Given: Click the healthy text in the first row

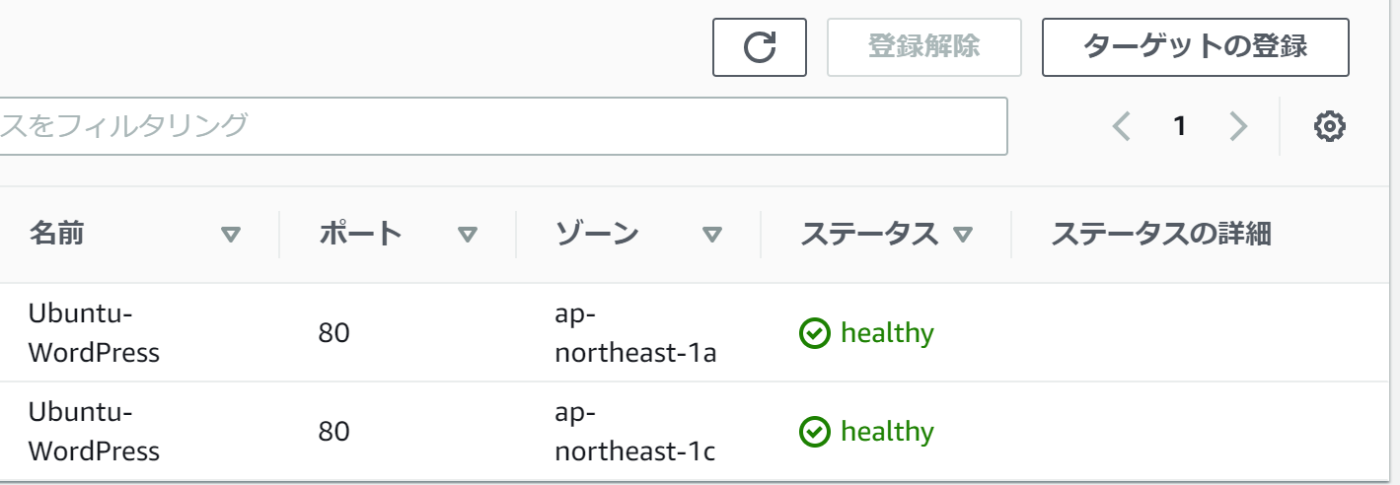Looking at the screenshot, I should 887,333.
